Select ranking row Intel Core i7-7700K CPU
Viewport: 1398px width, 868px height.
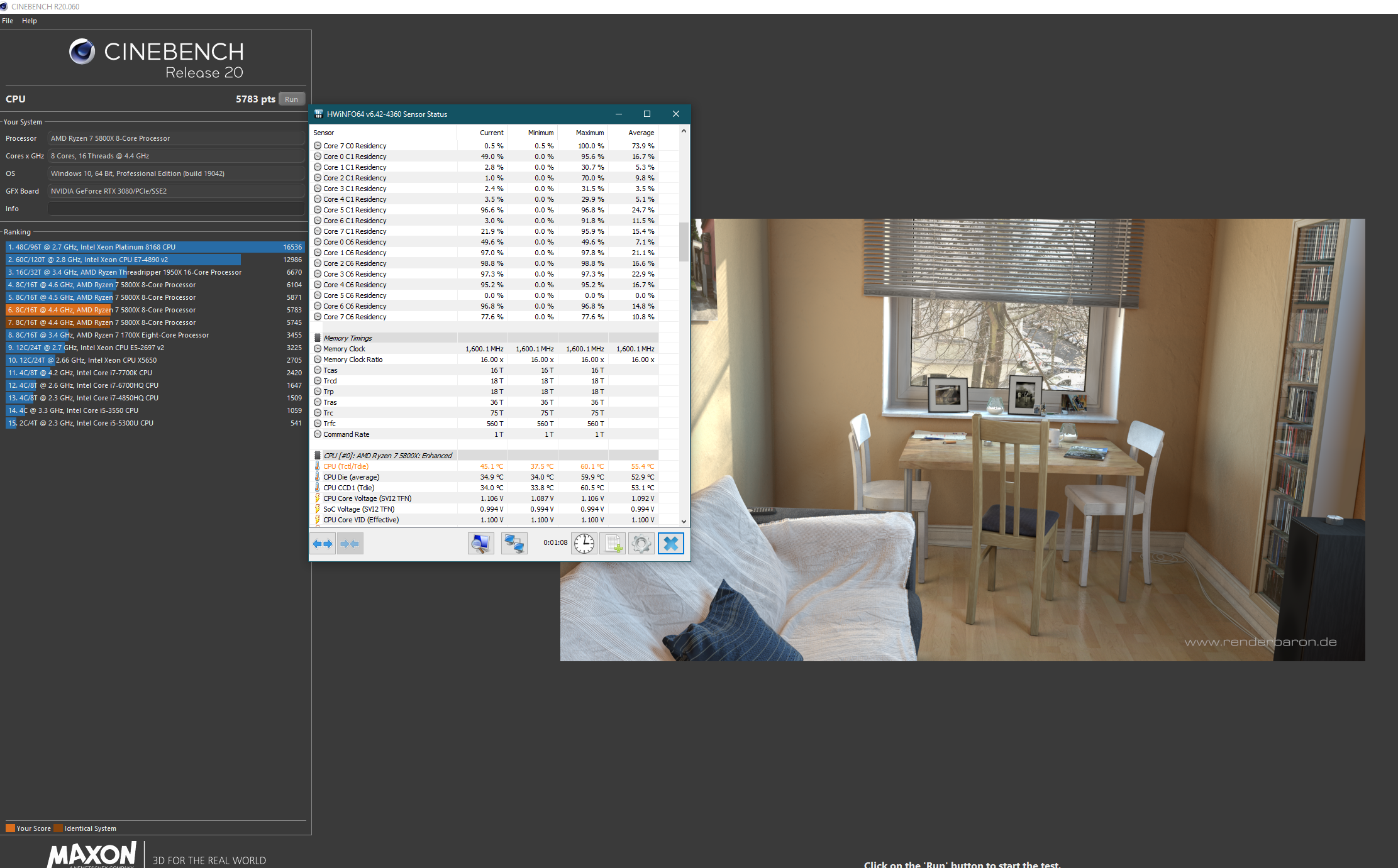click(155, 373)
